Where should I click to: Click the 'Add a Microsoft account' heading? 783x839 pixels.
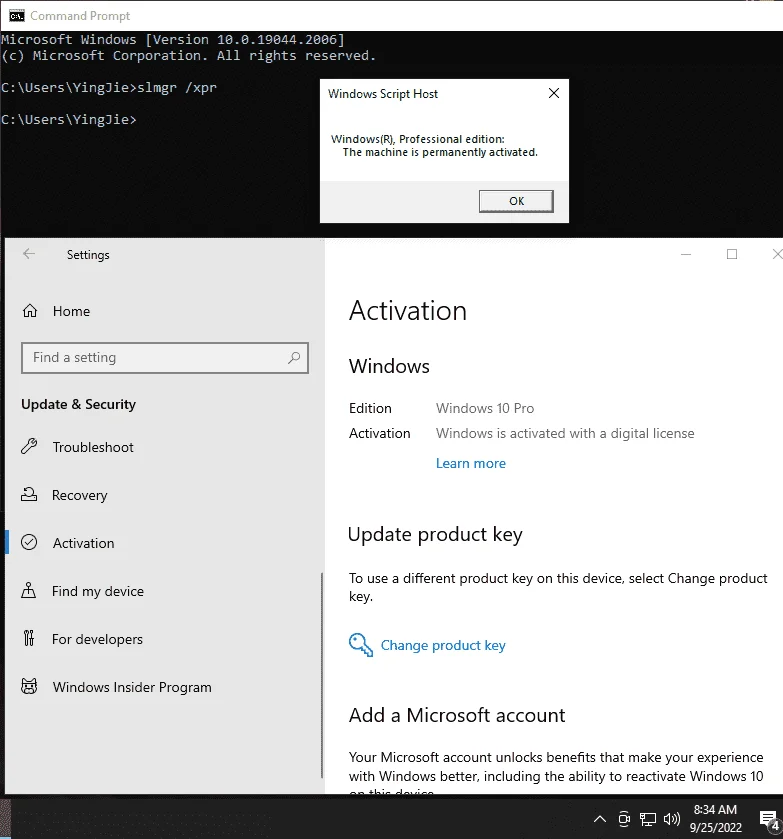coord(457,715)
